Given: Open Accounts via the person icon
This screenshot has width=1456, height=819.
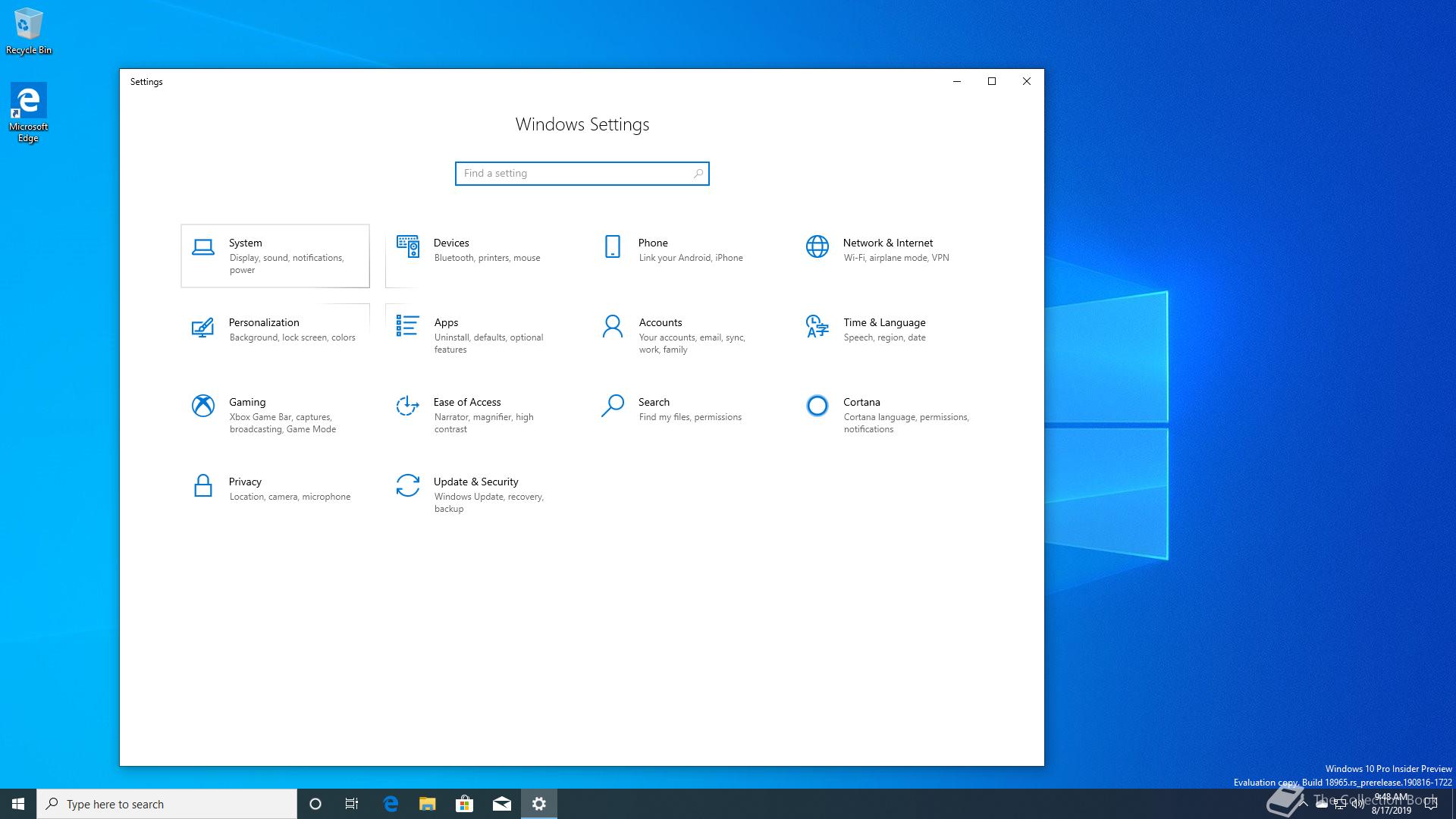Looking at the screenshot, I should point(612,326).
